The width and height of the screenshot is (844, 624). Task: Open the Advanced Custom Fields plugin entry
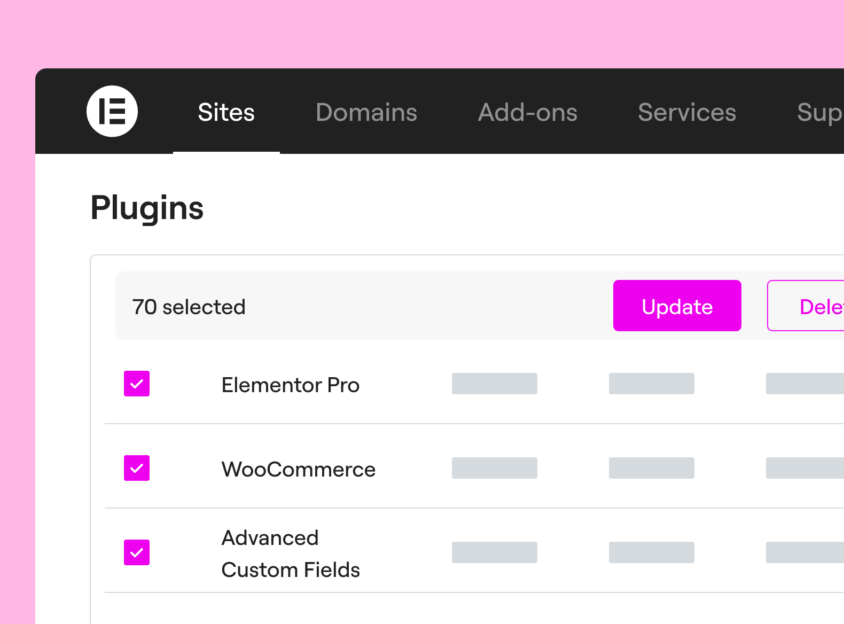[290, 553]
